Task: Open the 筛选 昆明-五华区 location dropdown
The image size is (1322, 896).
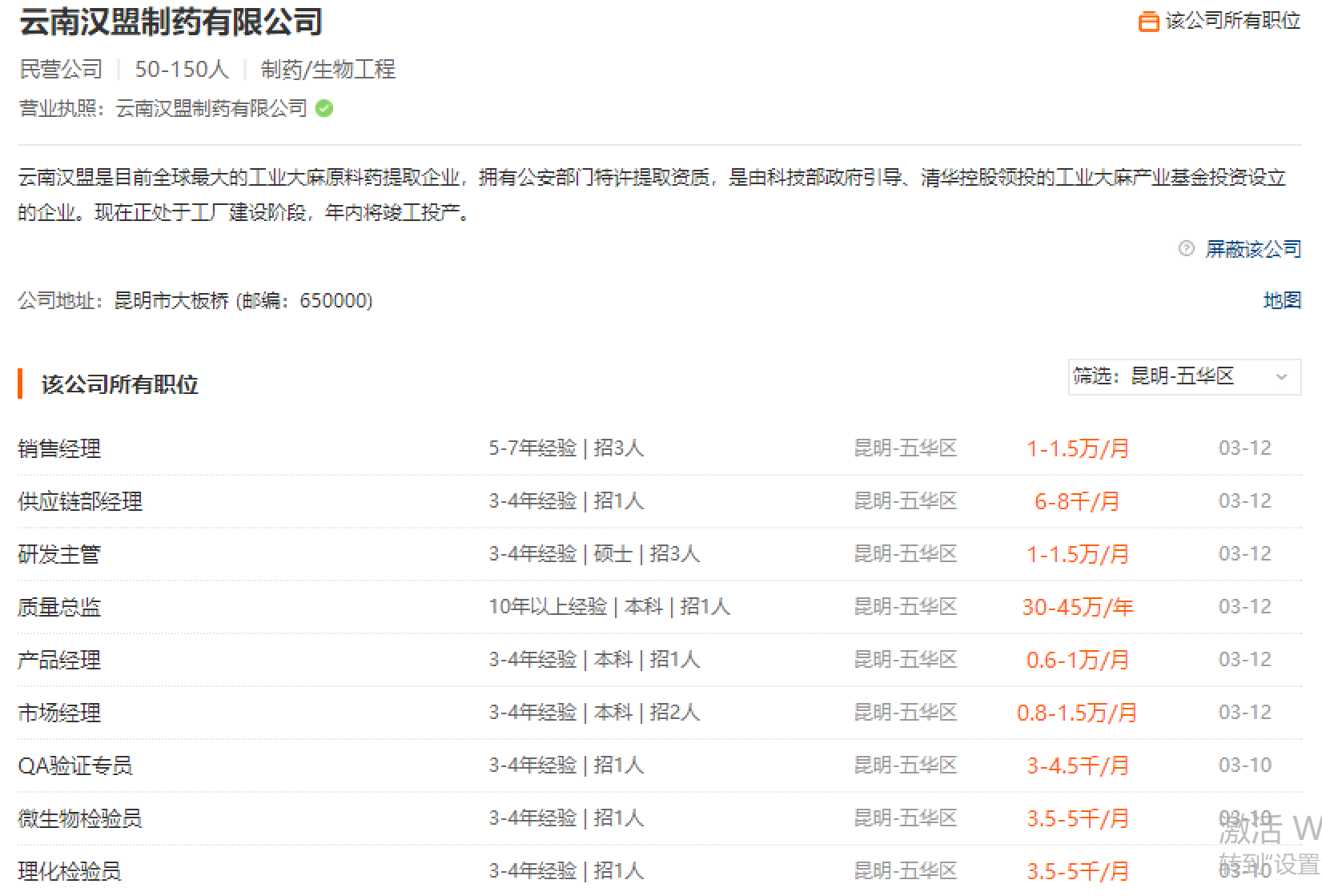Action: click(1183, 376)
